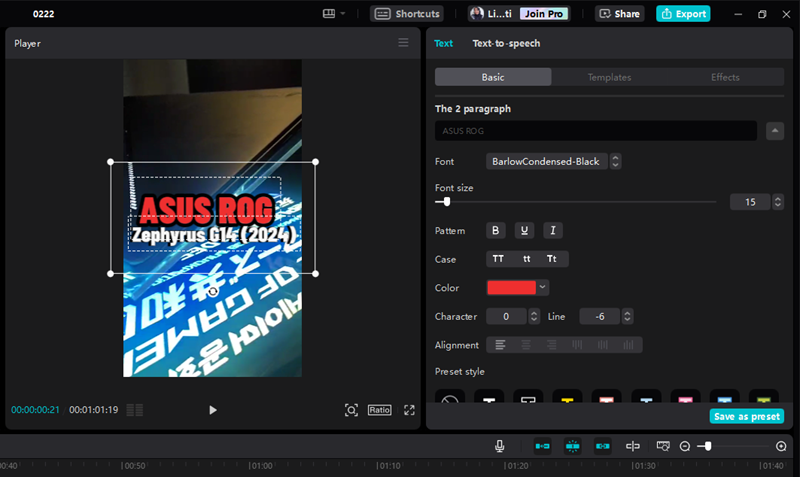Toggle Italic text pattern
This screenshot has width=800, height=477.
553,231
